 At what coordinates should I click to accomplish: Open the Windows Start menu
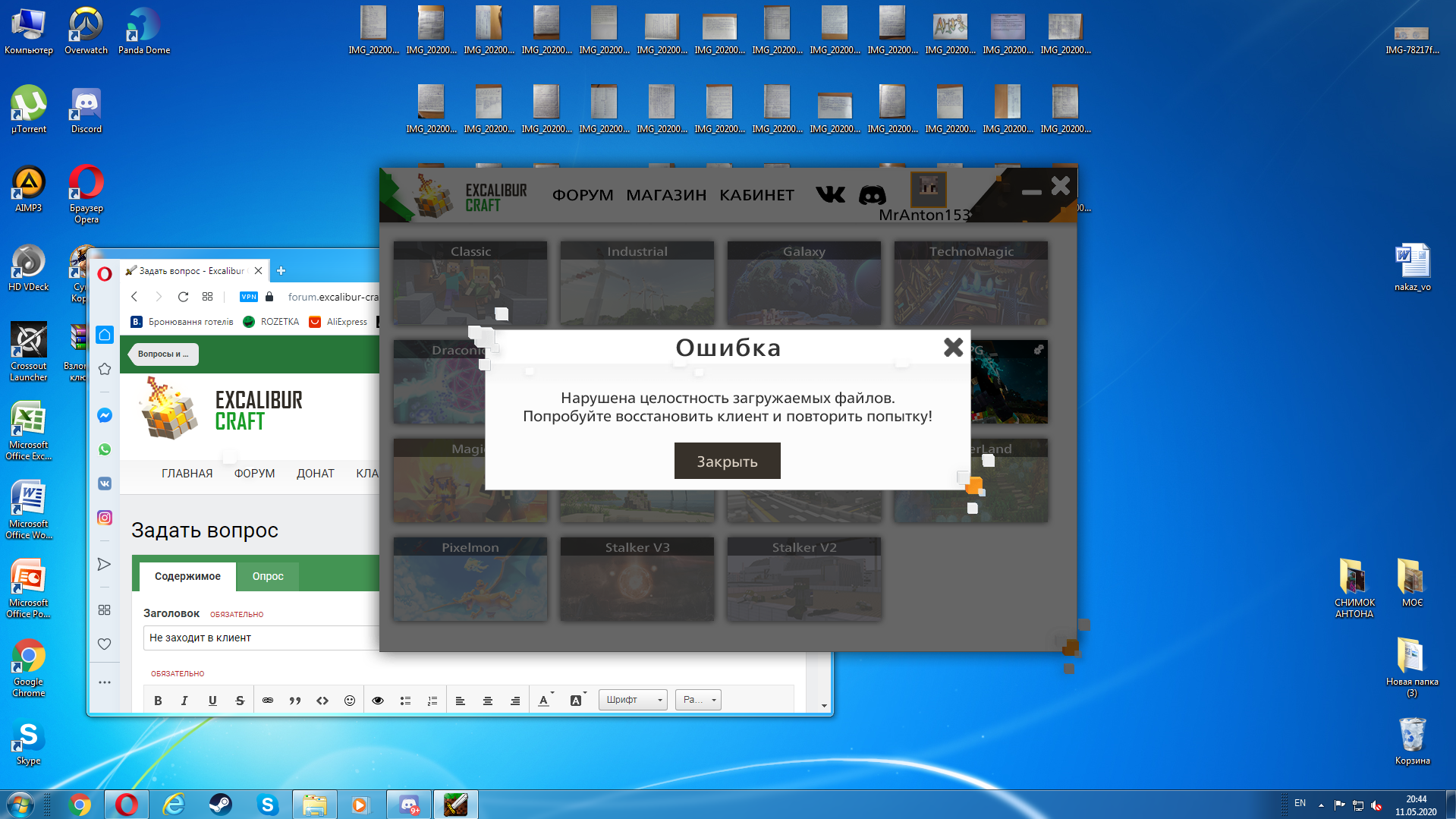(20, 805)
